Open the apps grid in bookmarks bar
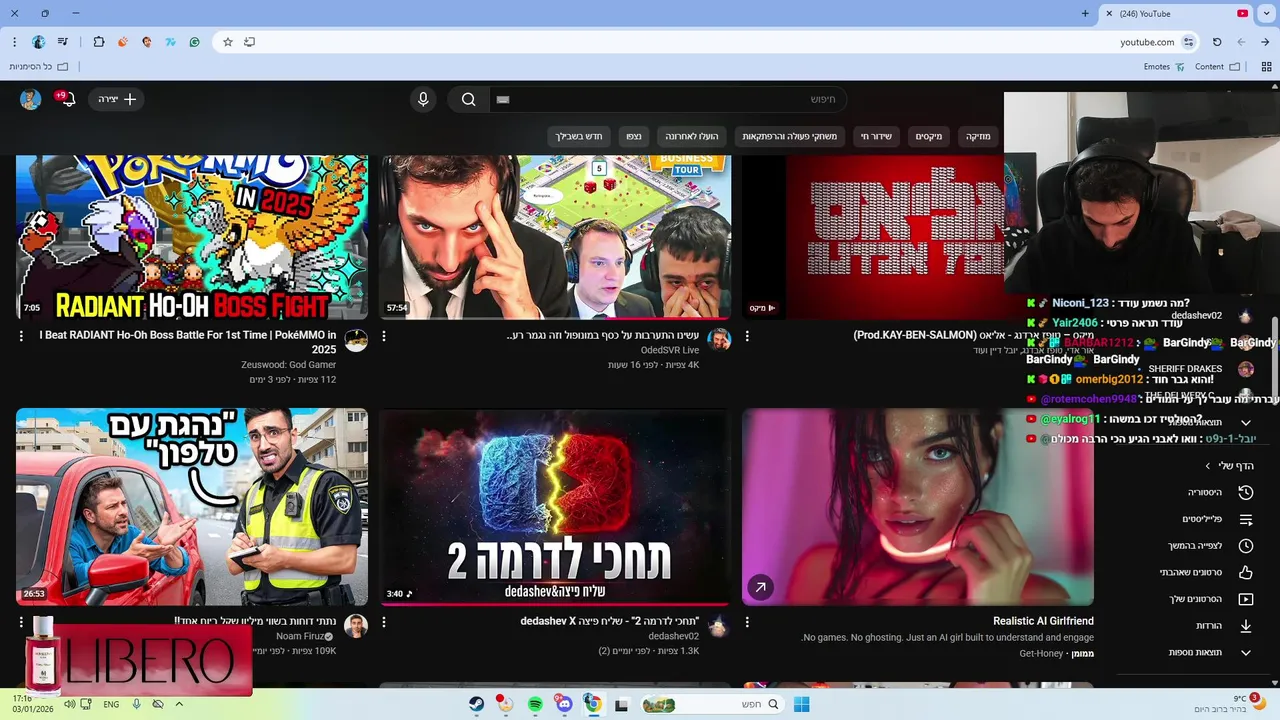 [1267, 67]
